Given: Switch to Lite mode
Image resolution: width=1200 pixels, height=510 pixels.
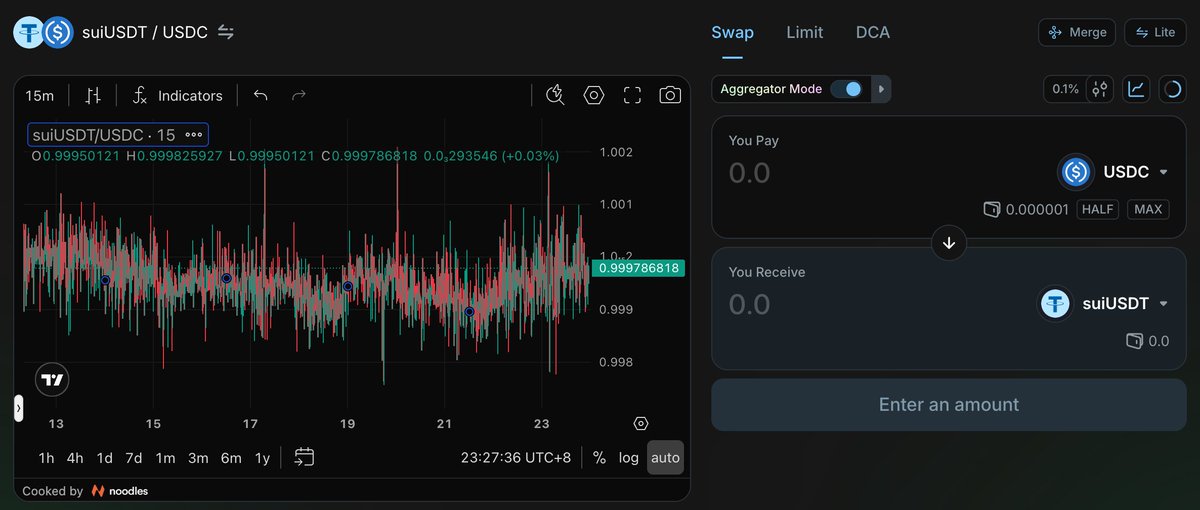Looking at the screenshot, I should coord(1155,32).
